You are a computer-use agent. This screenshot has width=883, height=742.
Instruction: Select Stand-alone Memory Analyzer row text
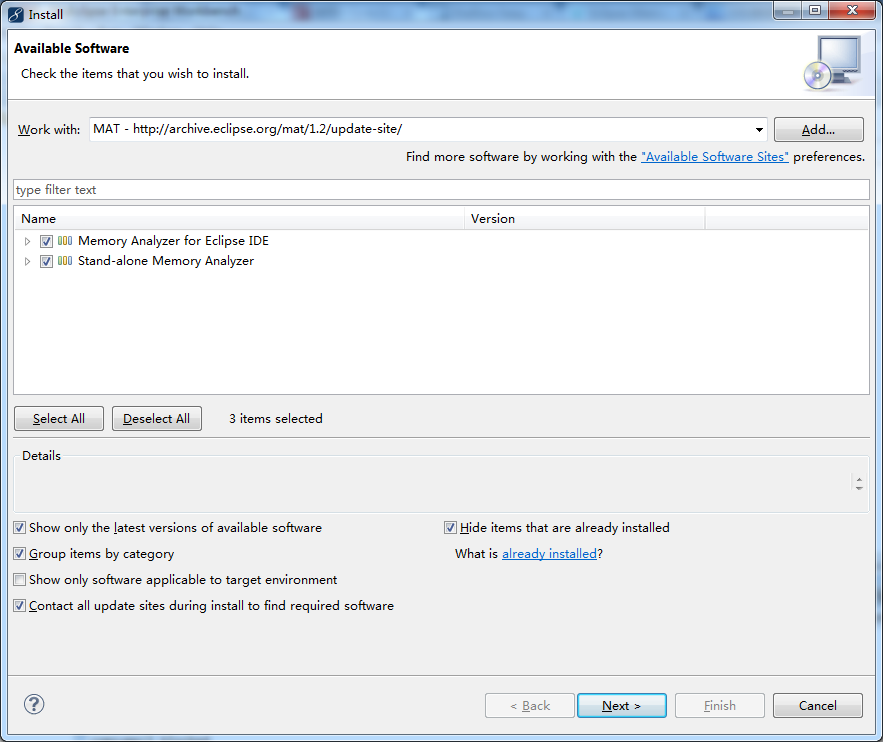(166, 261)
